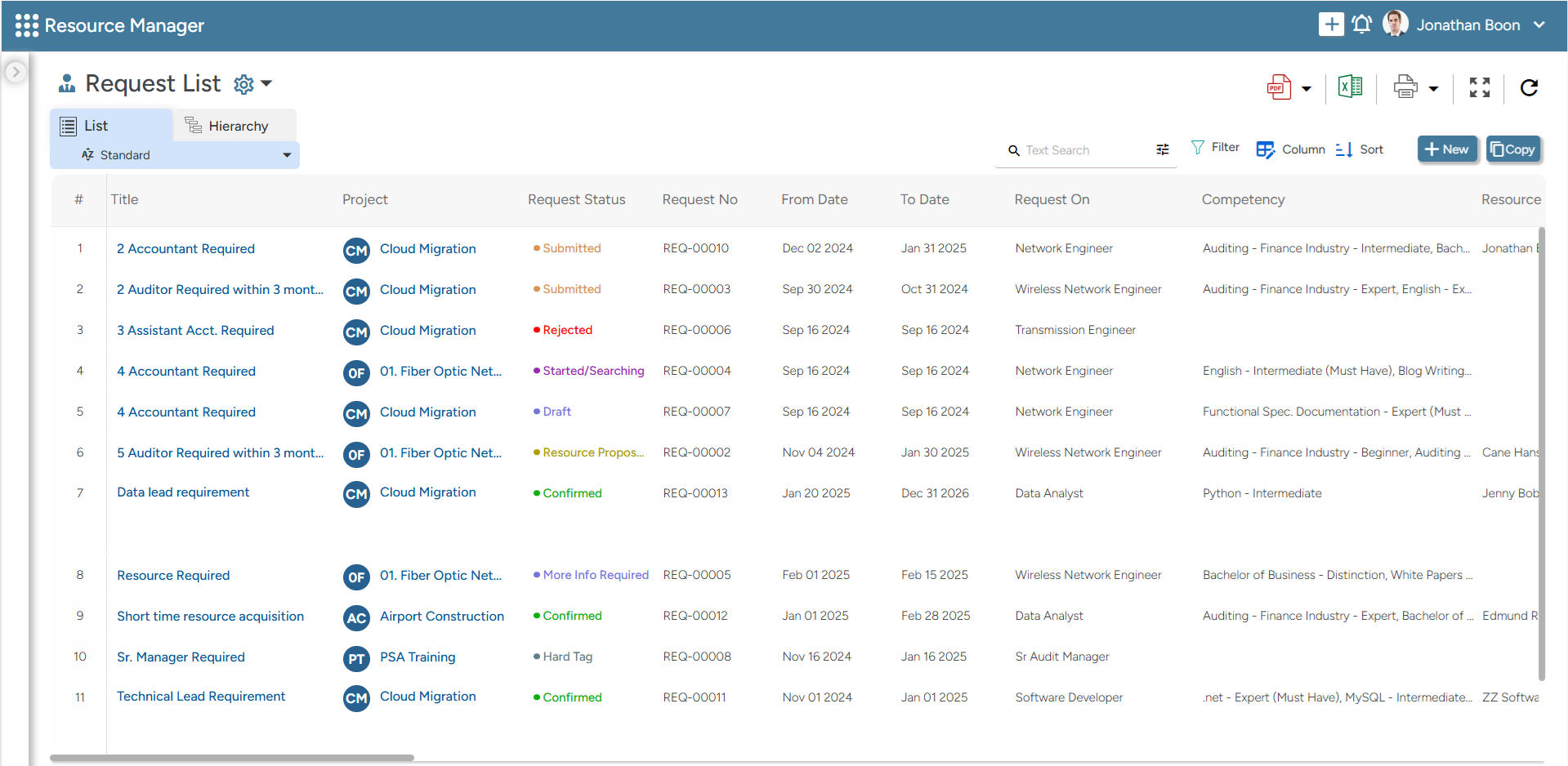Screen dimensions: 1568x766
Task: Open the Data lead requirement request
Action: click(182, 492)
